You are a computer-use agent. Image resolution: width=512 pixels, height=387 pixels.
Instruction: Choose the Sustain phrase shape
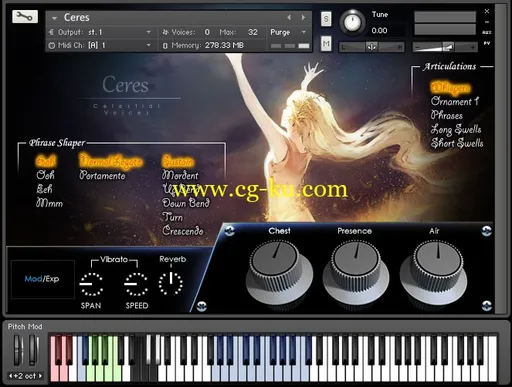point(178,161)
